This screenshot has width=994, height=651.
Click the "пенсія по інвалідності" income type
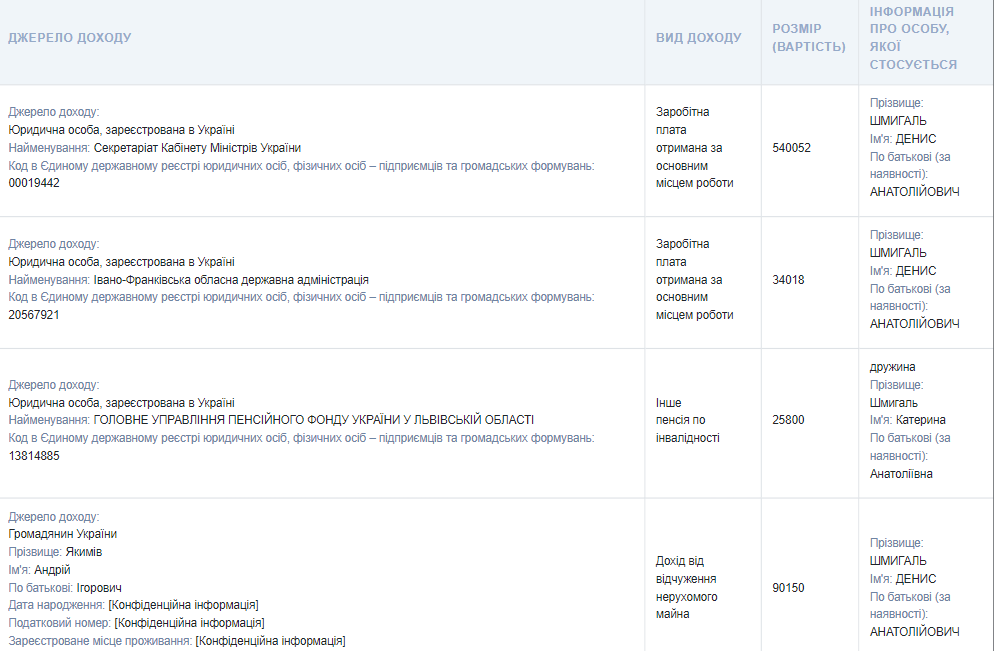click(x=687, y=429)
